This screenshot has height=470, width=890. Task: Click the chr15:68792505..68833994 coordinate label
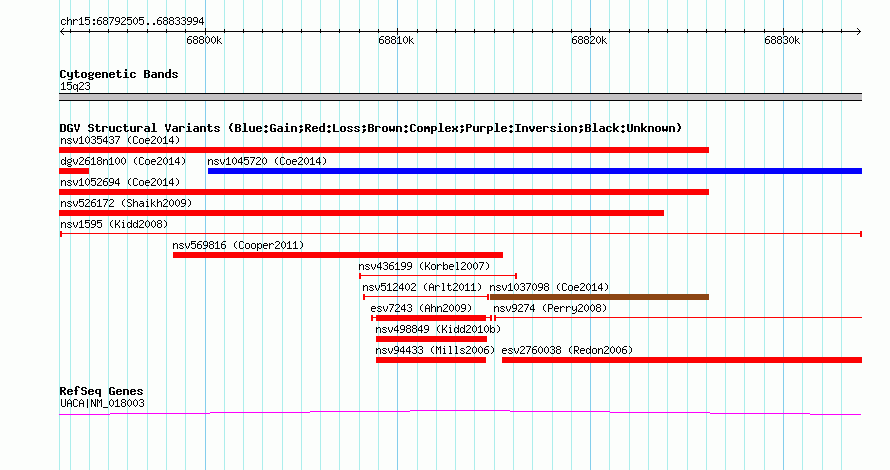pyautogui.click(x=132, y=21)
